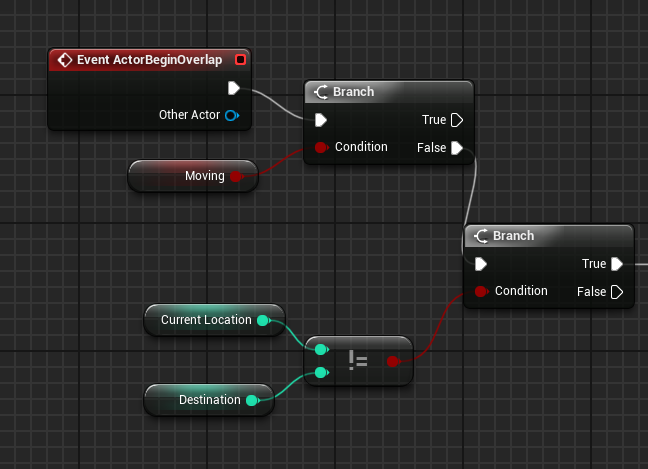Click False pin on Branch wired to Moving
The width and height of the screenshot is (648, 469).
click(457, 148)
